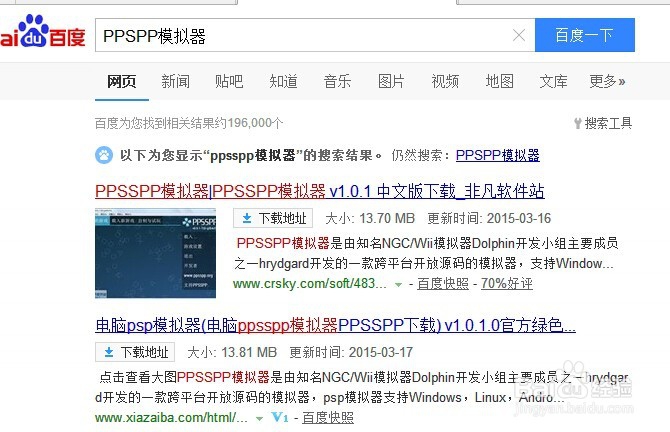Click the result count text 约196,000个
Screen dimensions: 670x432
[250, 123]
